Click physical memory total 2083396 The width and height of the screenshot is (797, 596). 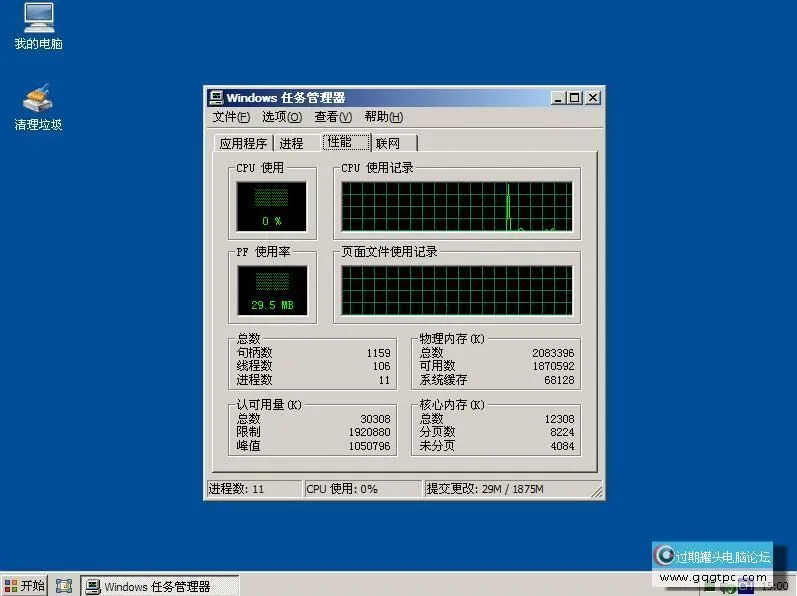tap(553, 353)
